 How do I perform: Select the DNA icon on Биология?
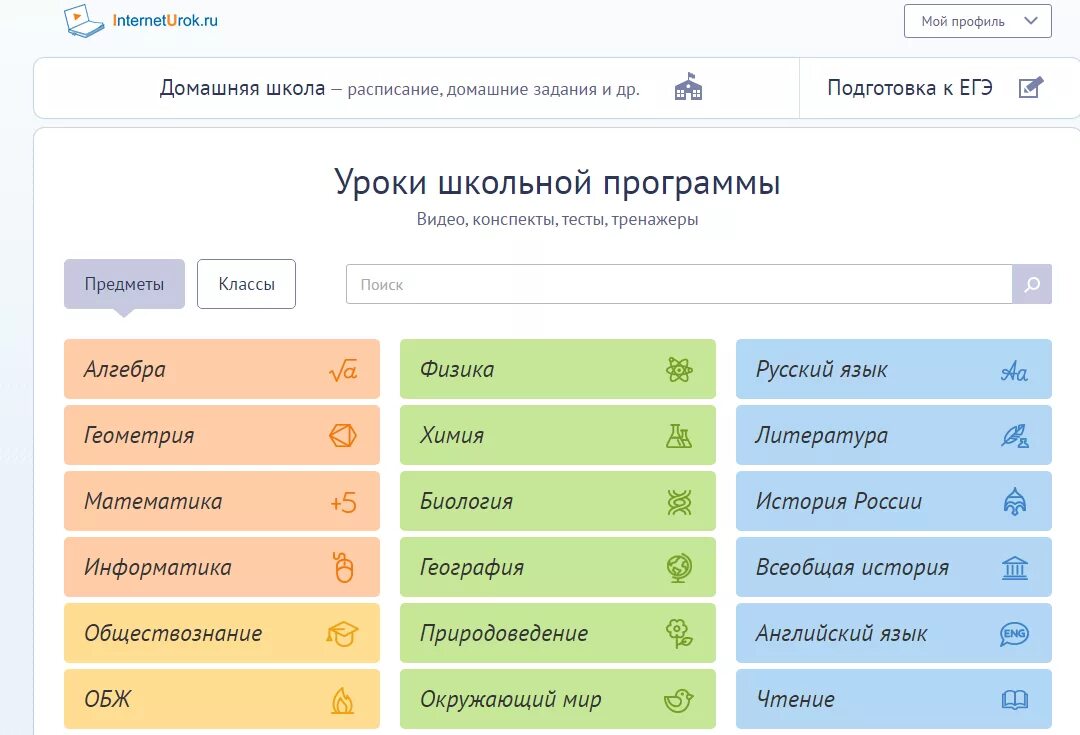tap(680, 501)
